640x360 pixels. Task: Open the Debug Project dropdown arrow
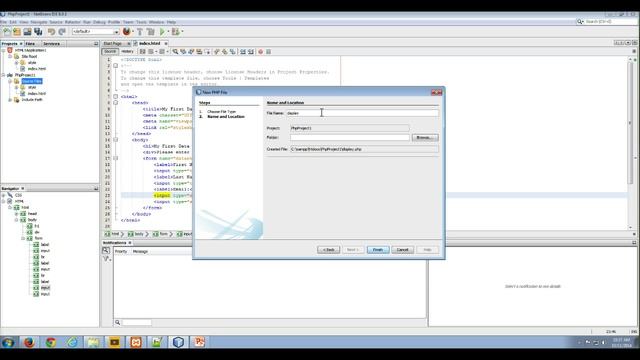click(x=182, y=31)
